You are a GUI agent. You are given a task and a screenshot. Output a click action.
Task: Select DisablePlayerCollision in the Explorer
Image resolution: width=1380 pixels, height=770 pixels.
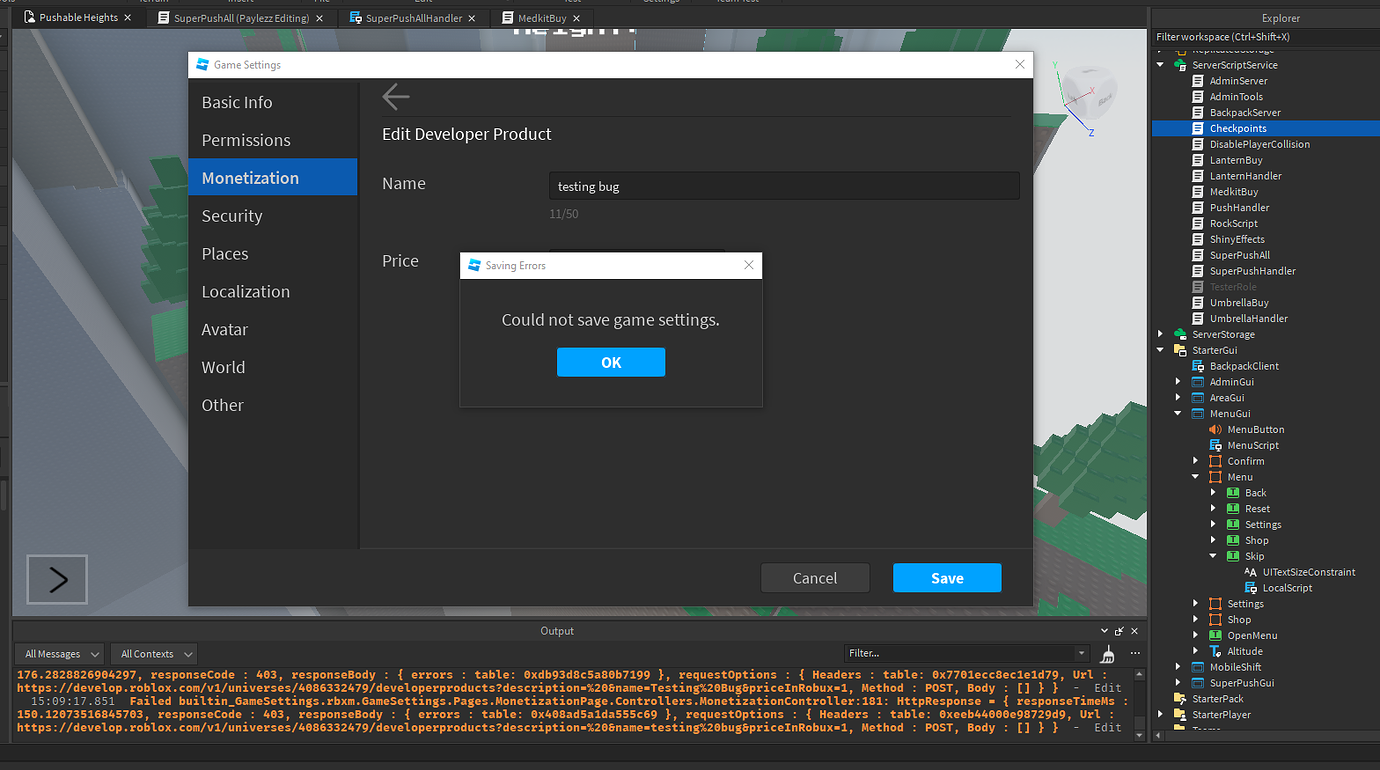[x=1266, y=144]
